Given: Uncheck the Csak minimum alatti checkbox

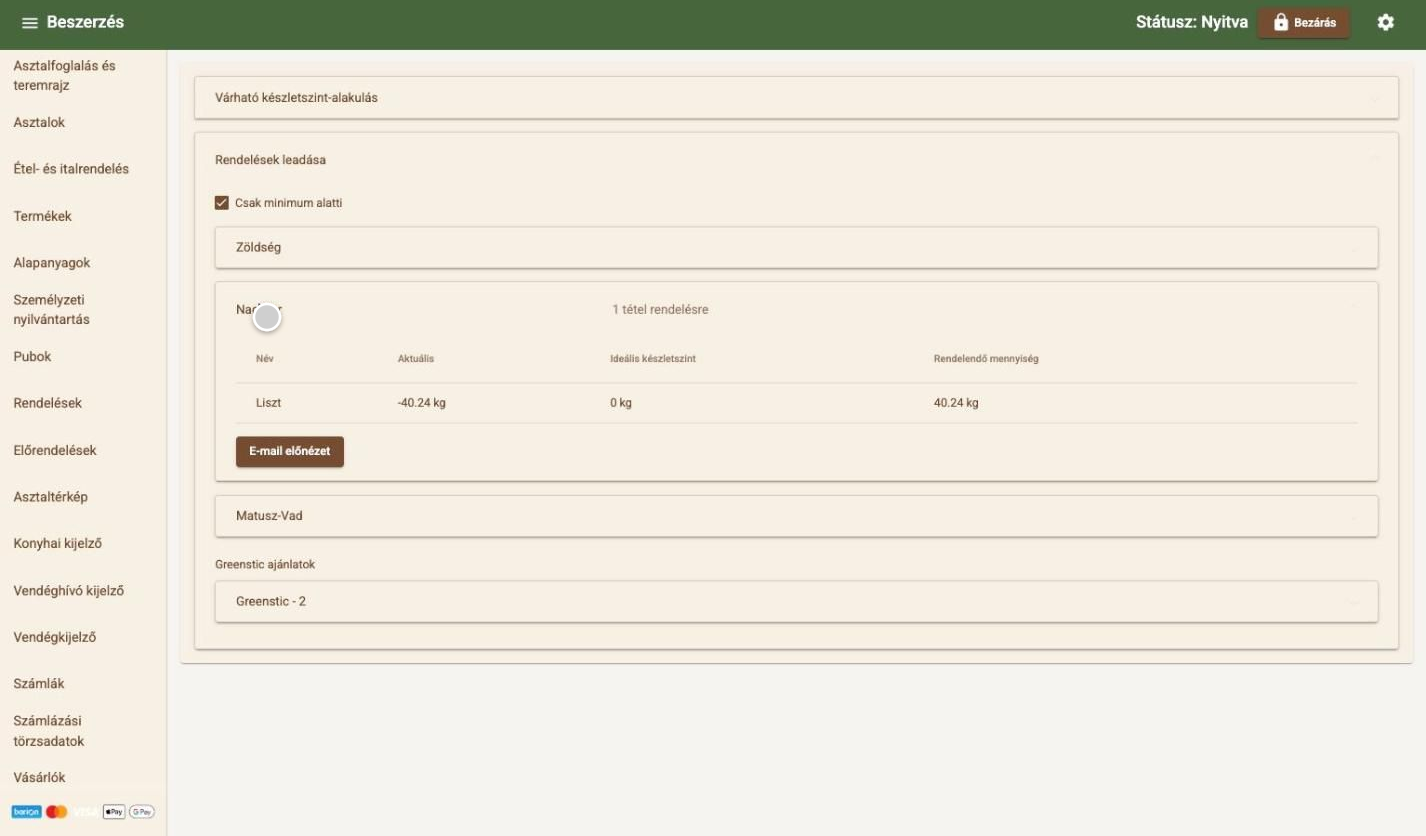Looking at the screenshot, I should (x=222, y=203).
